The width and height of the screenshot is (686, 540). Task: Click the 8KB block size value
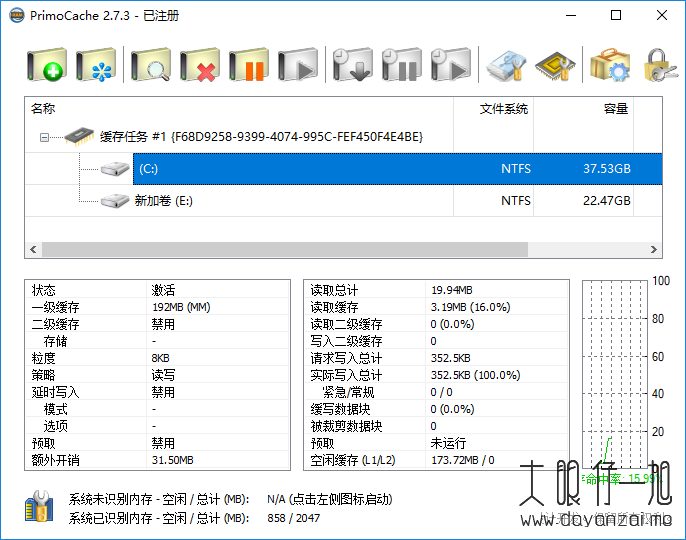pyautogui.click(x=161, y=358)
